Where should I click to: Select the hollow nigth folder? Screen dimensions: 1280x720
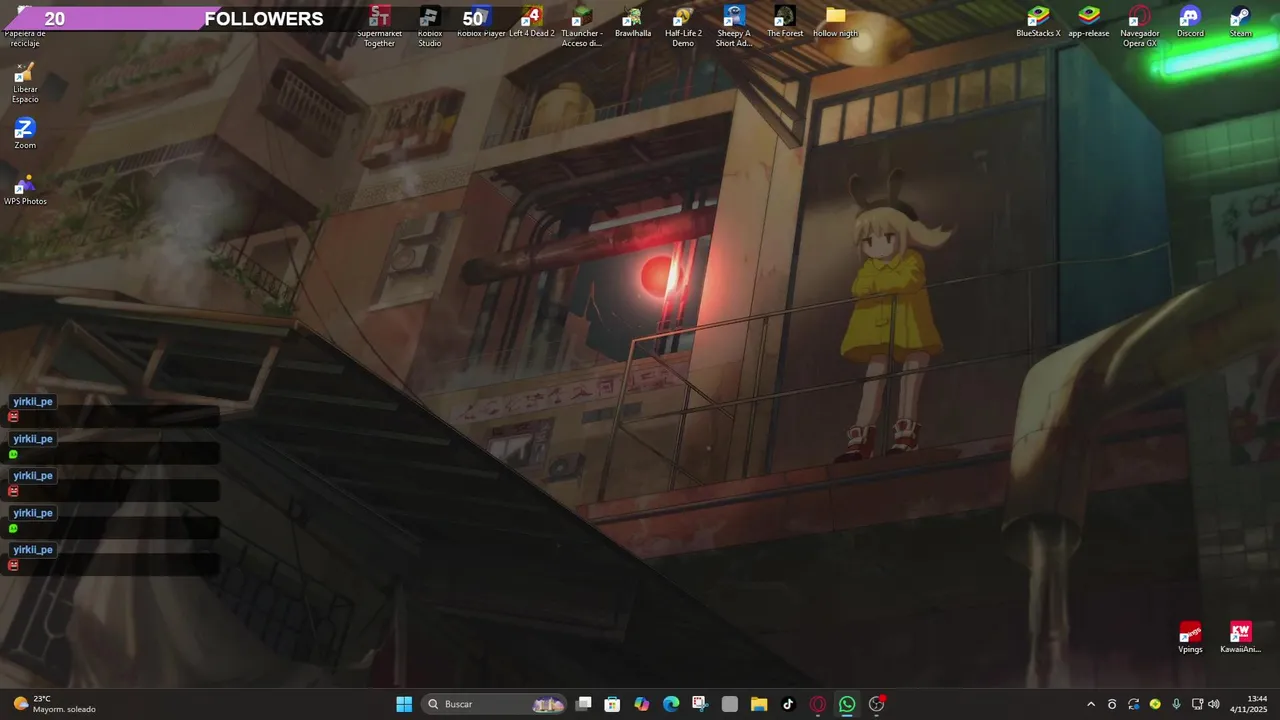pos(835,22)
